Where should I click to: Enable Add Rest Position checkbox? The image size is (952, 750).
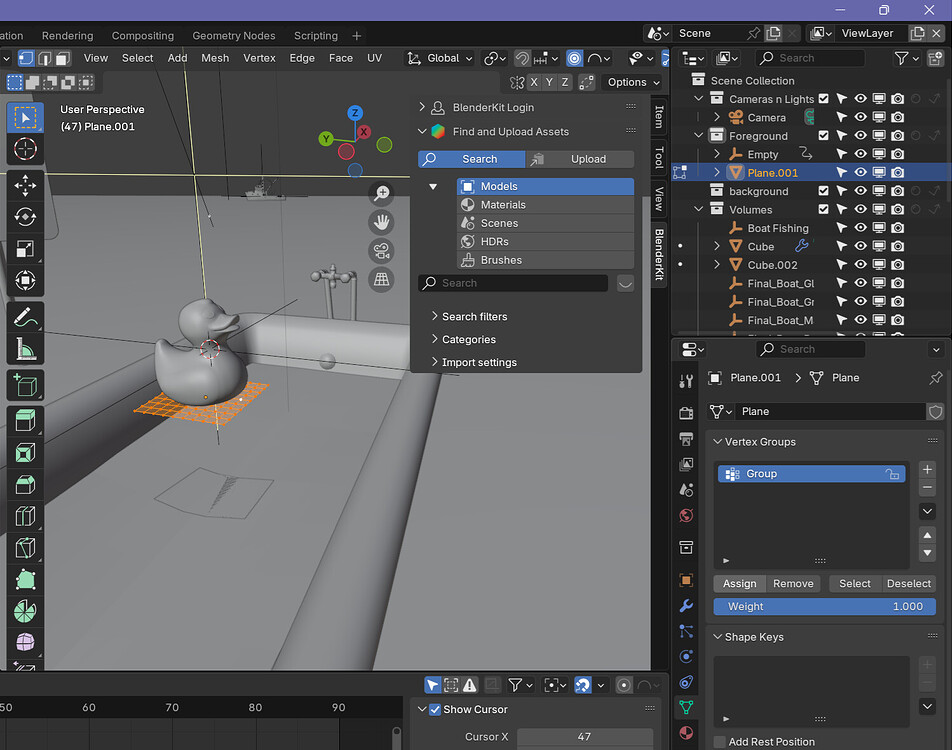(720, 741)
